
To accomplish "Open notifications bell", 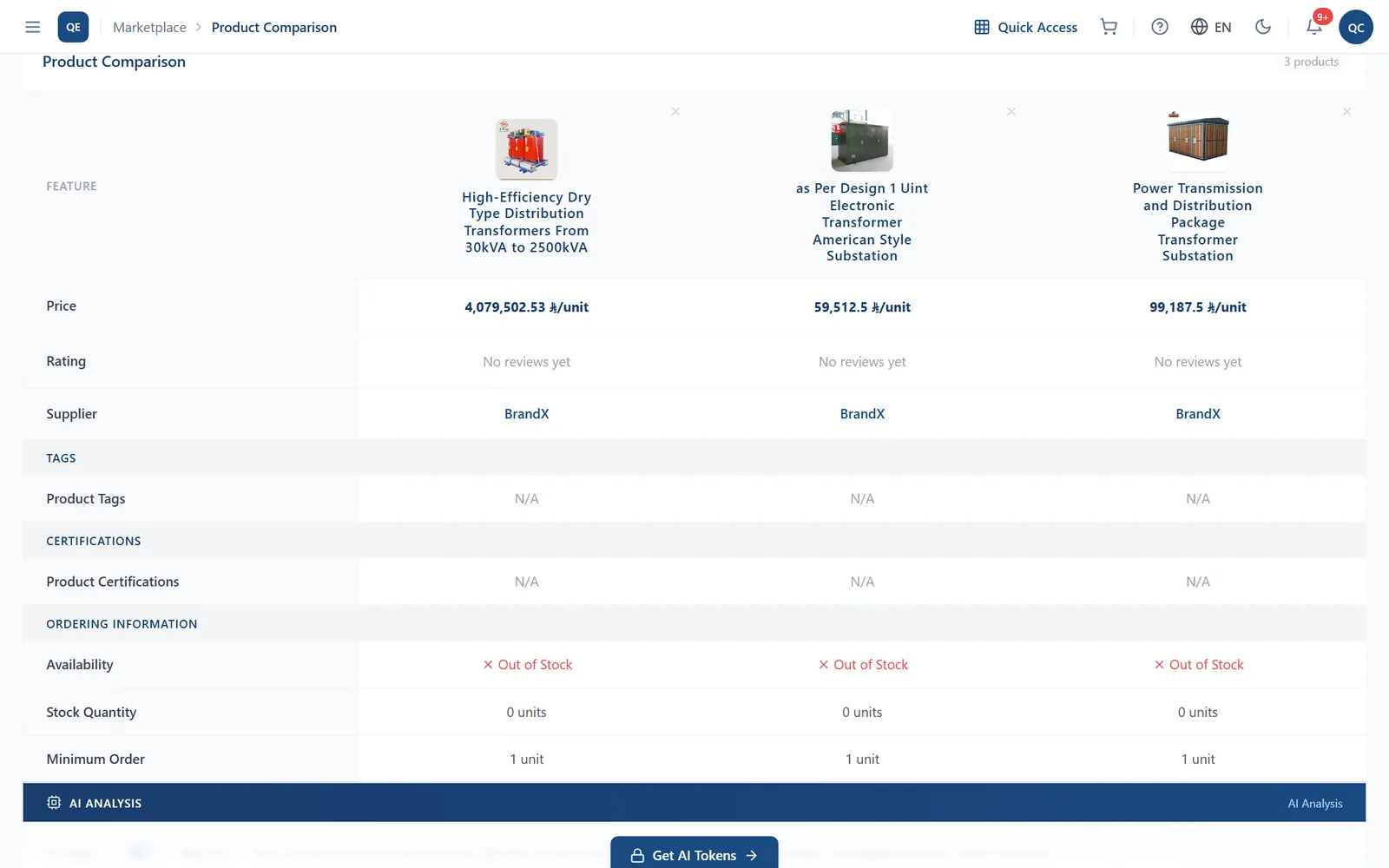I will click(x=1313, y=27).
